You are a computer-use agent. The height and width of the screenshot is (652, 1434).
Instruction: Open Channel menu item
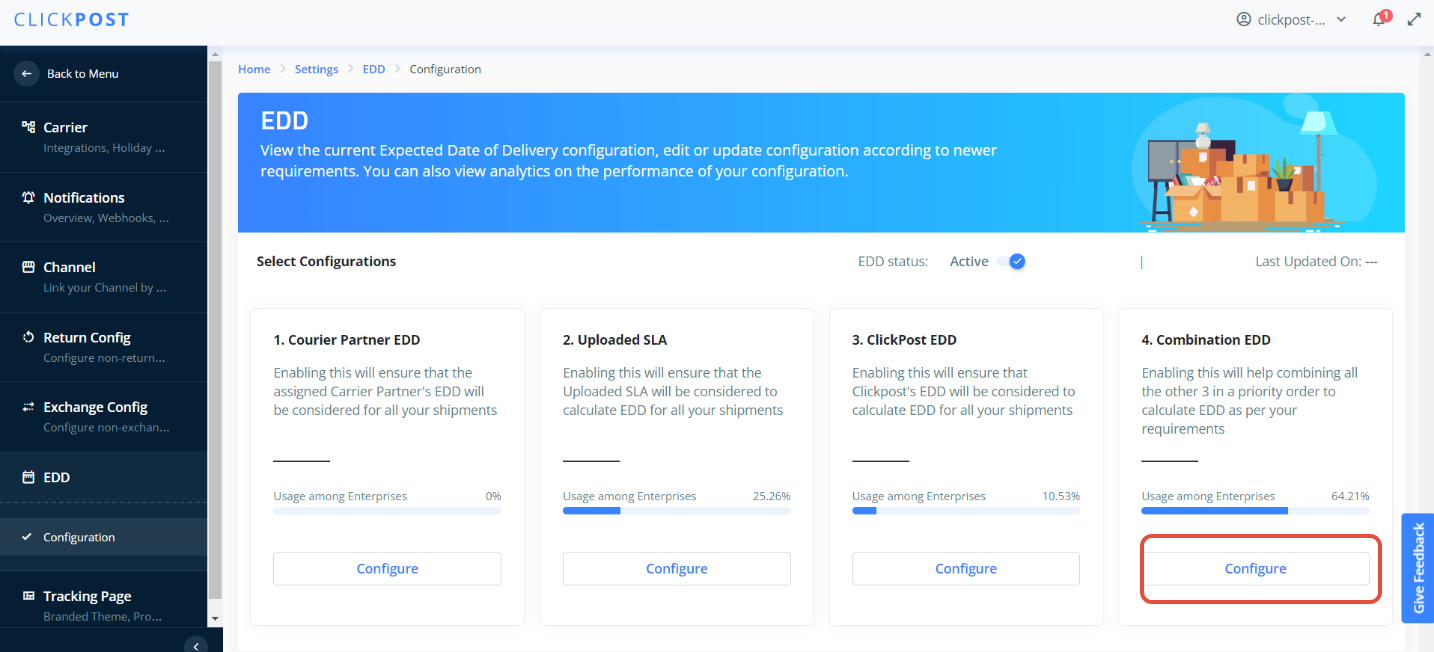click(x=104, y=277)
